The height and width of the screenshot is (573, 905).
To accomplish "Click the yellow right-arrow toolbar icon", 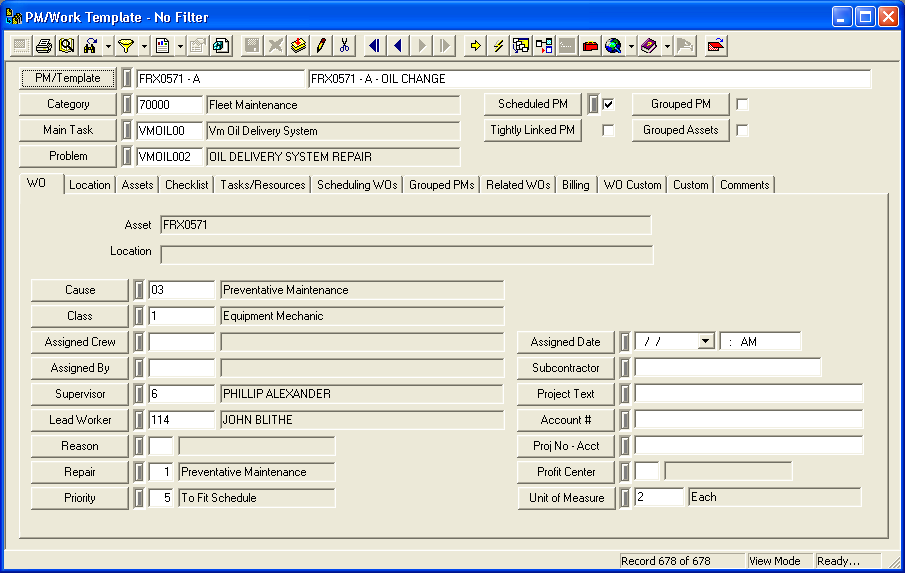I will click(475, 46).
